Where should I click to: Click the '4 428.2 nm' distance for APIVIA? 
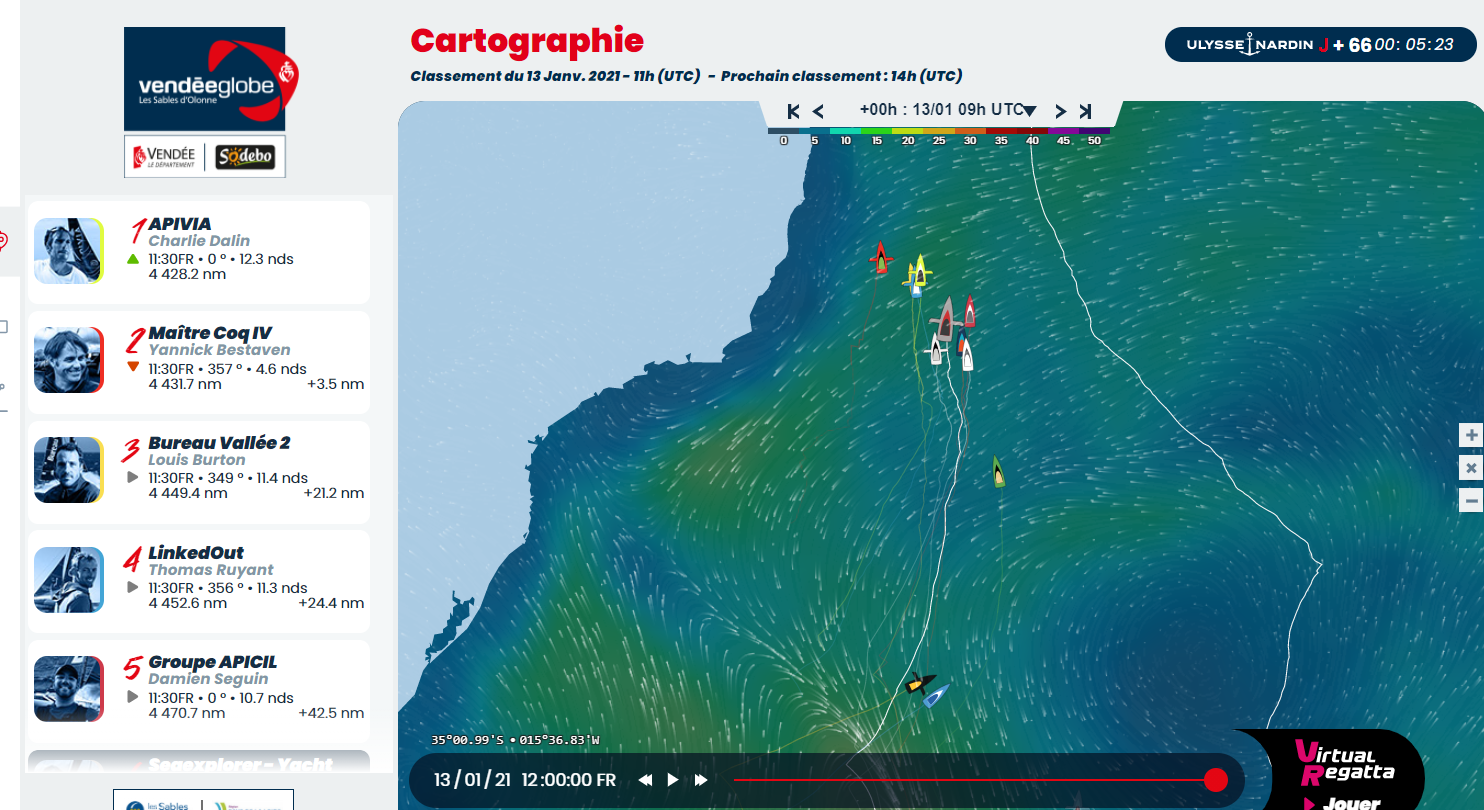(x=188, y=275)
